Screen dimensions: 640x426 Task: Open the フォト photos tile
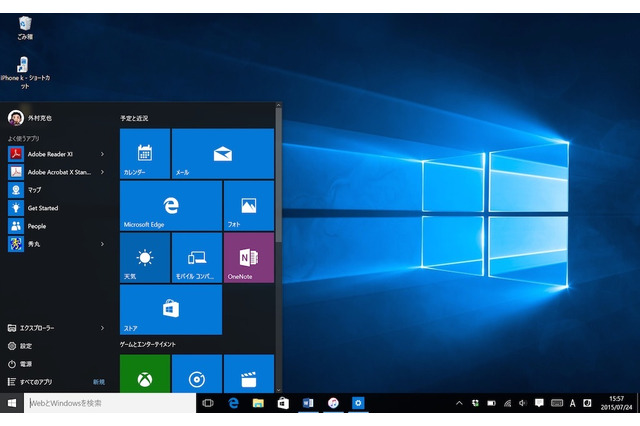(249, 206)
